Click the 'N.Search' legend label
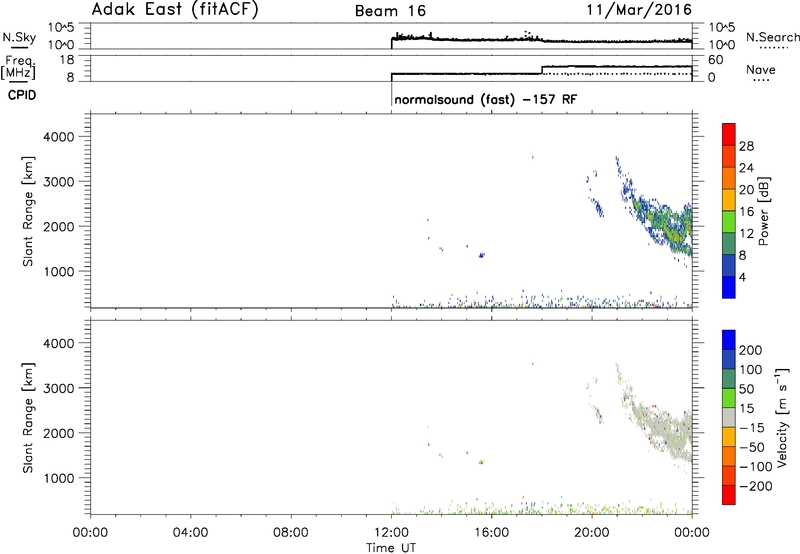800x554 pixels. (772, 37)
